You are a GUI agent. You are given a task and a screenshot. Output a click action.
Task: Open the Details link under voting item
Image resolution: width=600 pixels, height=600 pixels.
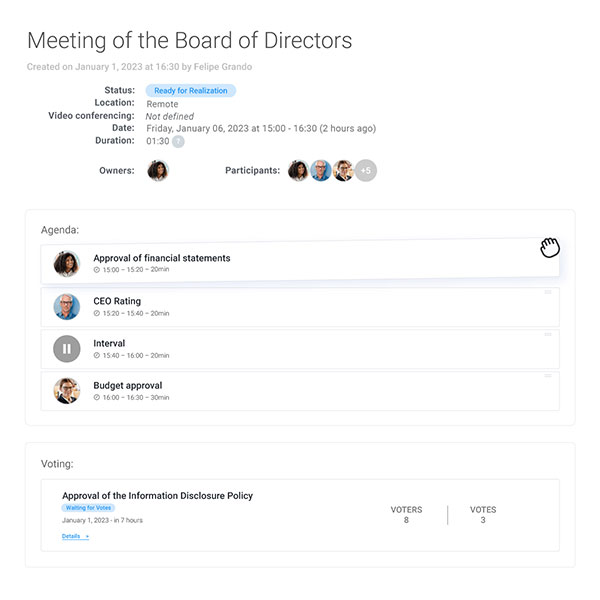pos(75,536)
